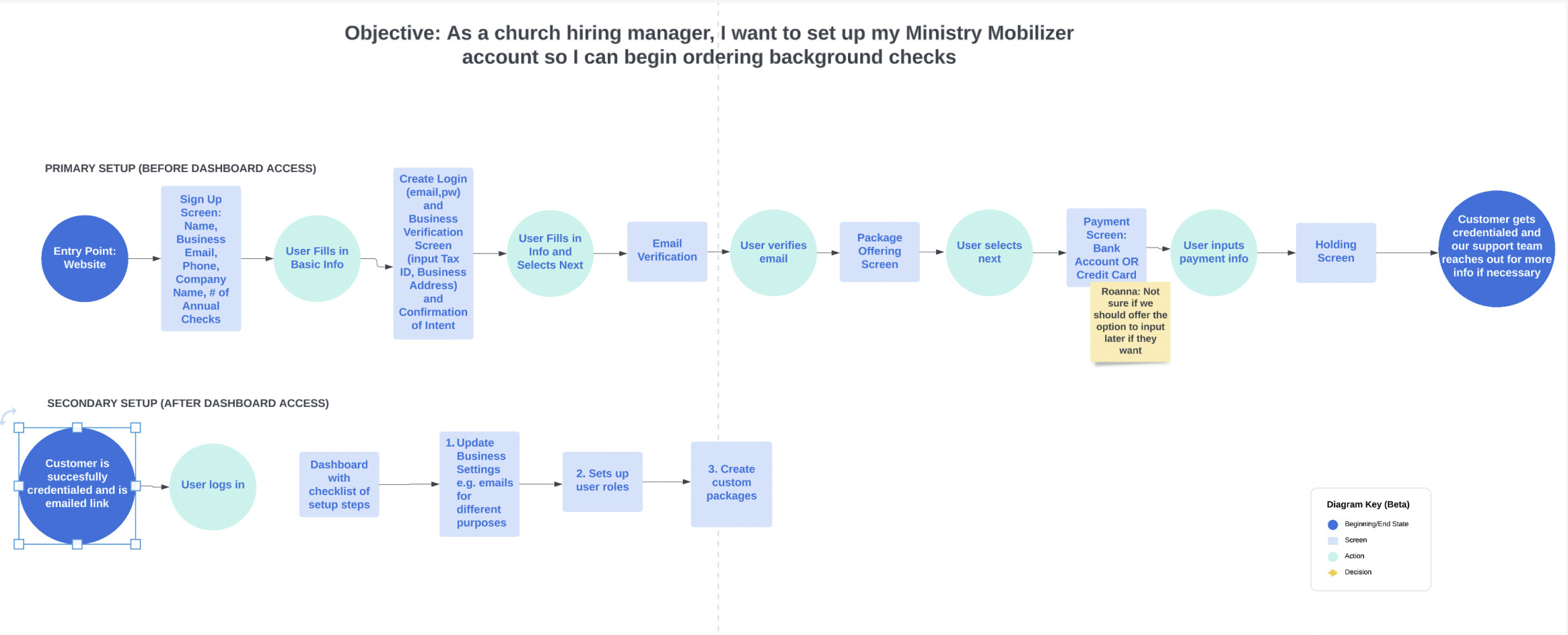1568x635 pixels.
Task: Click the PRIMARY SETUP section heading
Action: coord(180,168)
